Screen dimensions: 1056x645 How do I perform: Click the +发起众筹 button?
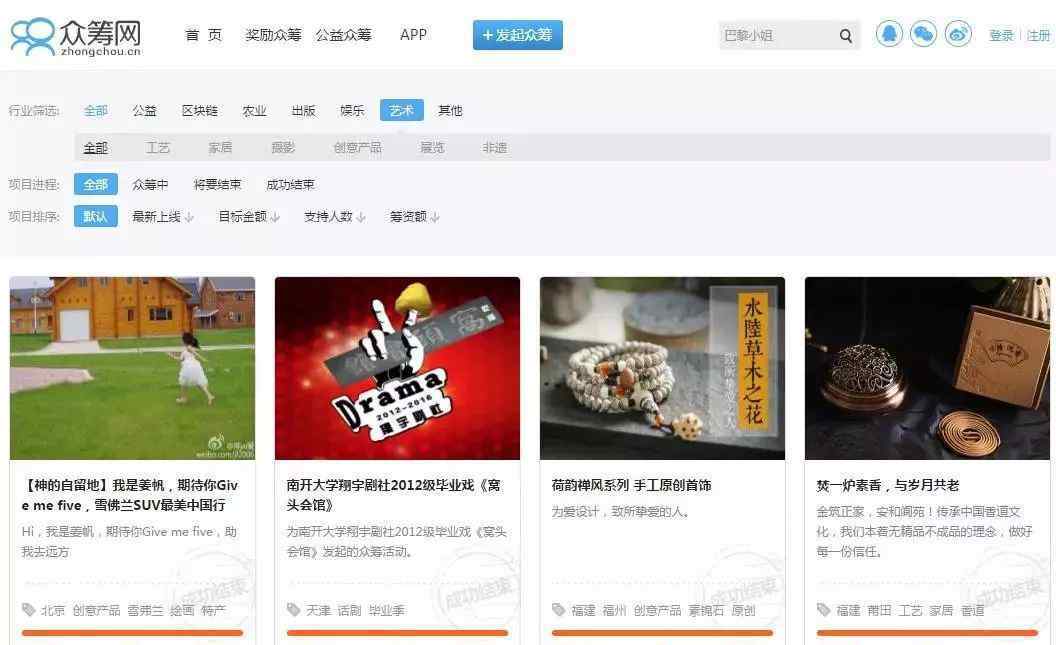point(518,35)
